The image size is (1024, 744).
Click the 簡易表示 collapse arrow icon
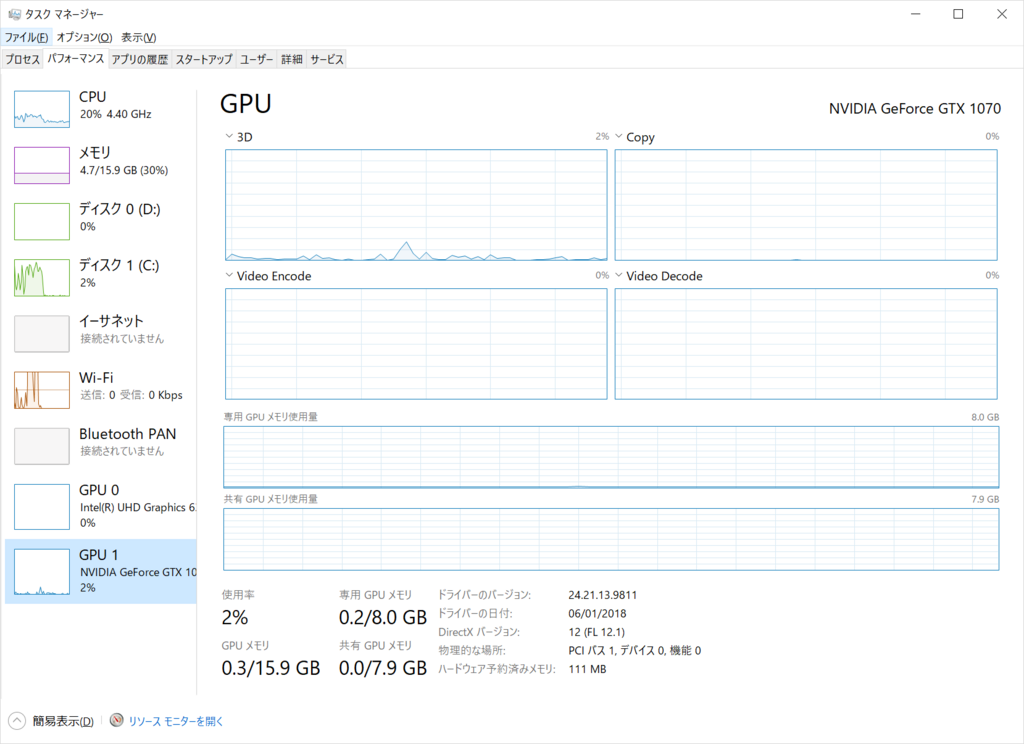point(17,720)
